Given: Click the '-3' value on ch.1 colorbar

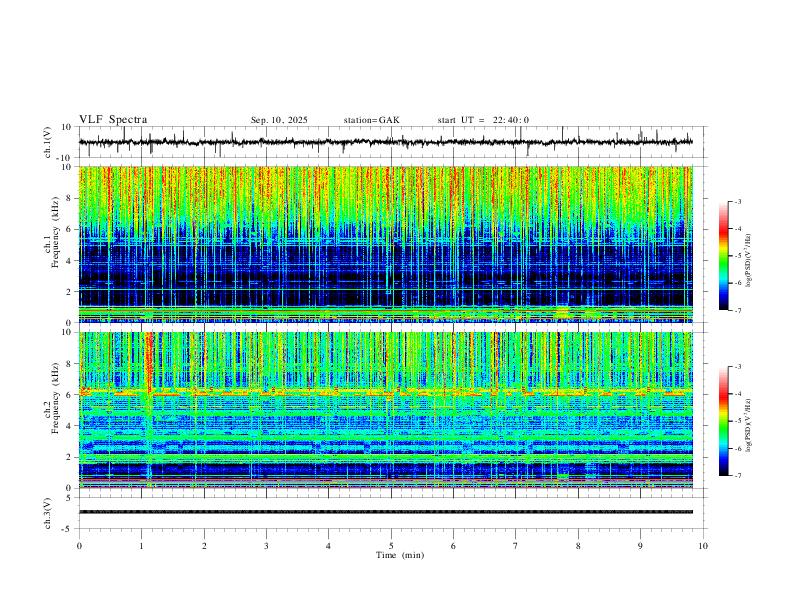Looking at the screenshot, I should 737,201.
